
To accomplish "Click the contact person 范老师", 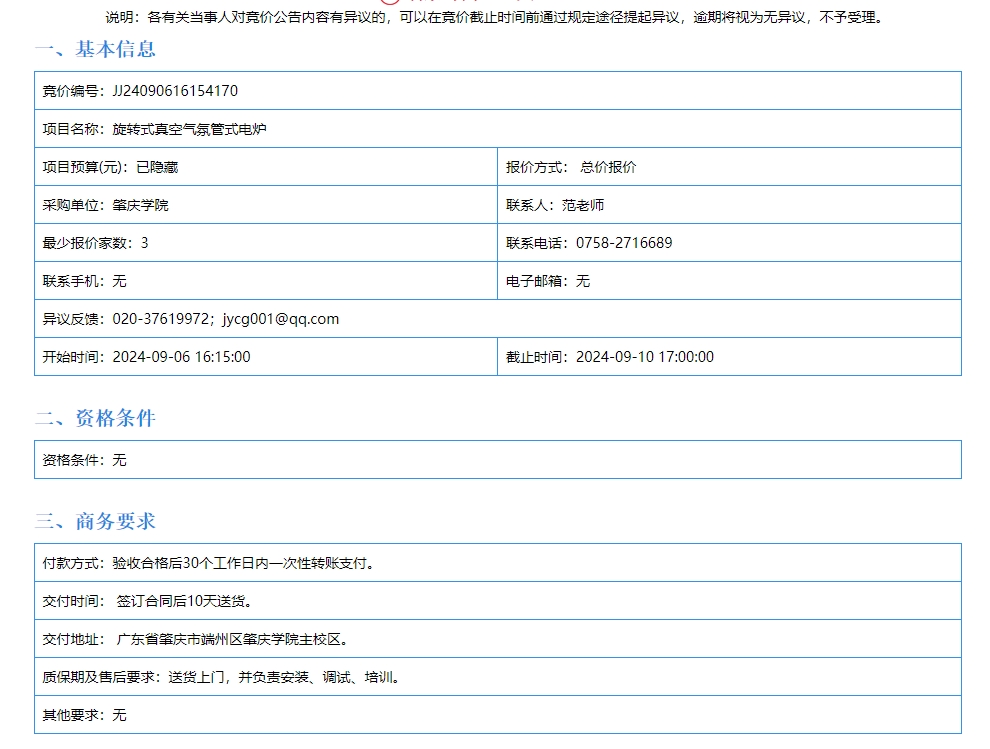I will point(583,205).
